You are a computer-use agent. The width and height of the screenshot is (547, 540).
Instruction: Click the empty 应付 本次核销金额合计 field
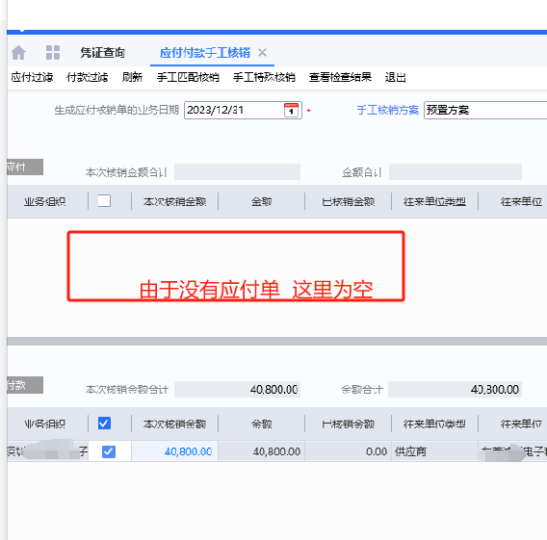point(237,172)
